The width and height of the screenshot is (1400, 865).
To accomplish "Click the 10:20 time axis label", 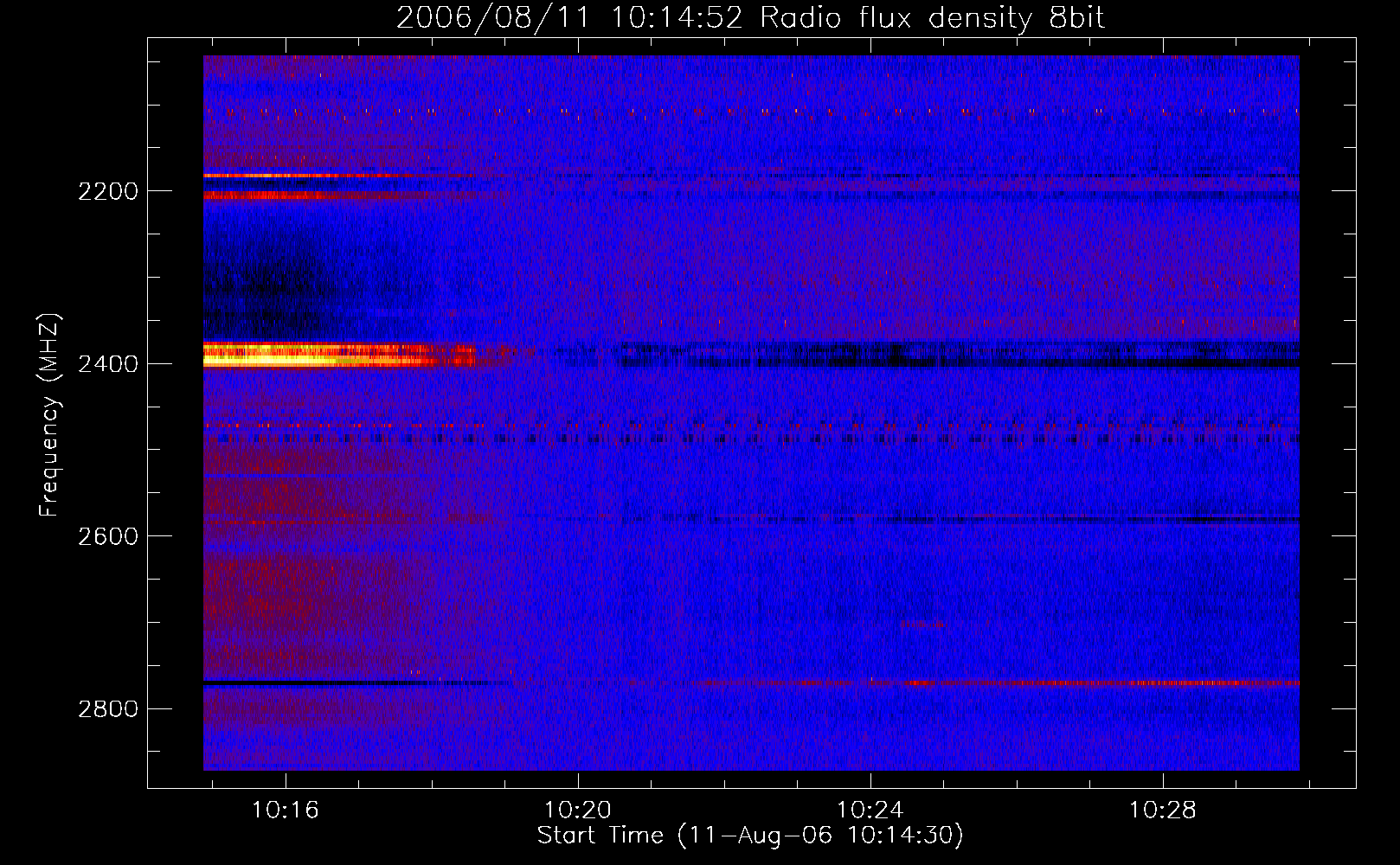I will tap(577, 810).
